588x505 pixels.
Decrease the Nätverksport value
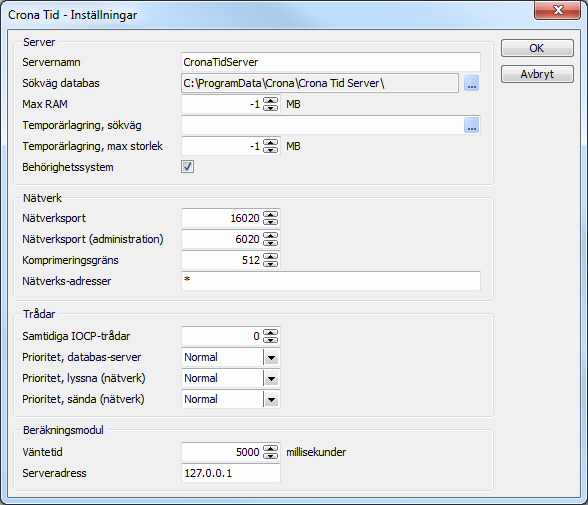[x=270, y=222]
